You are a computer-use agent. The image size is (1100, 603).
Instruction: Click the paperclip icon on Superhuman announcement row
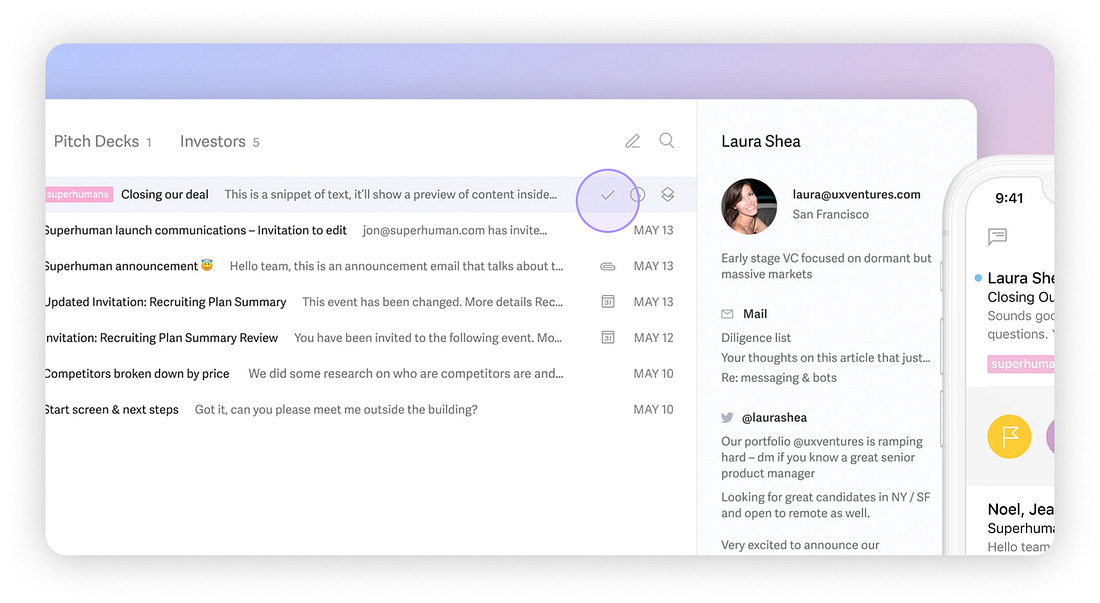pyautogui.click(x=608, y=266)
